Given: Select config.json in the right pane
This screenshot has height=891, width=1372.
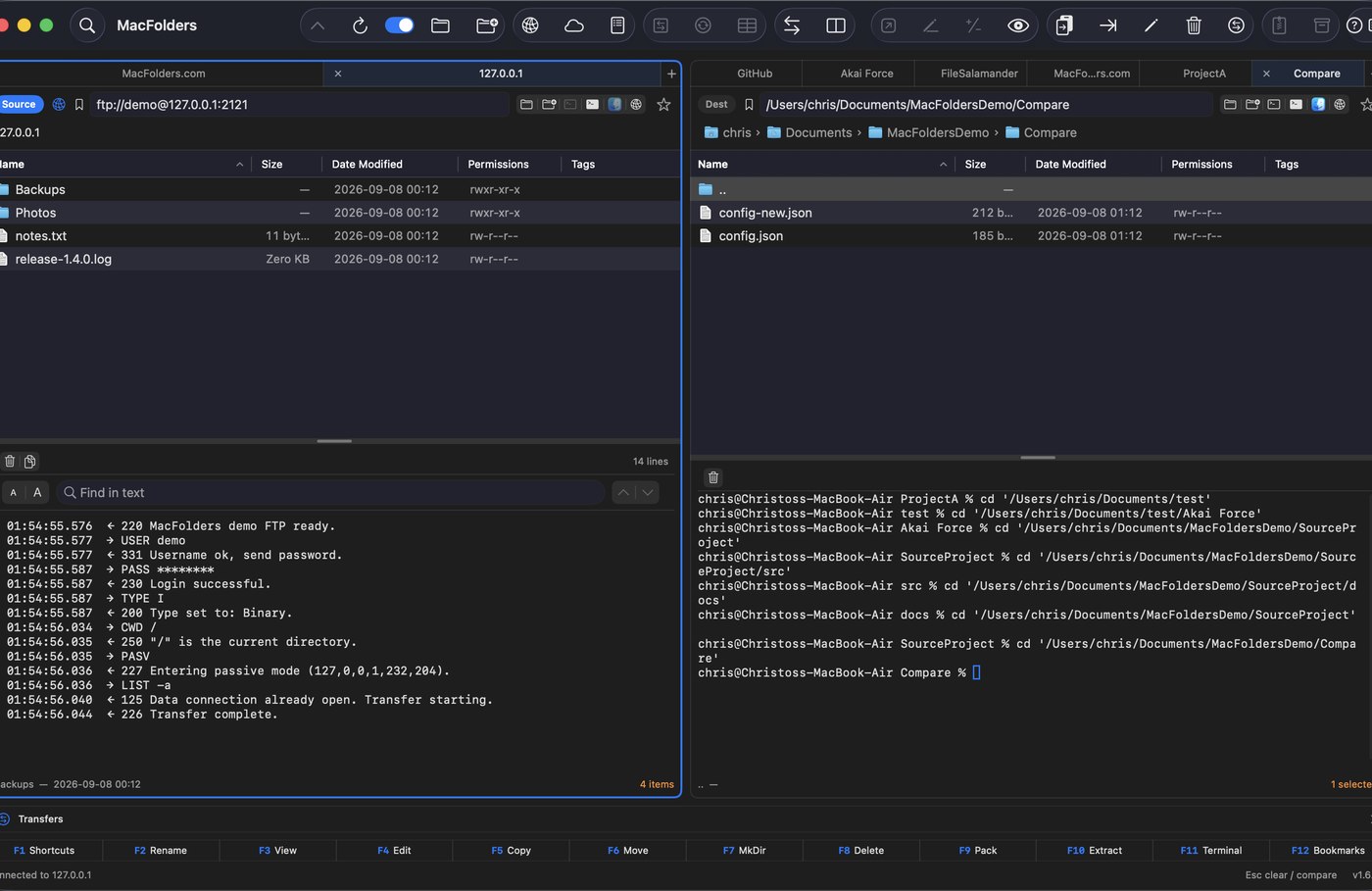Looking at the screenshot, I should pyautogui.click(x=1031, y=236).
